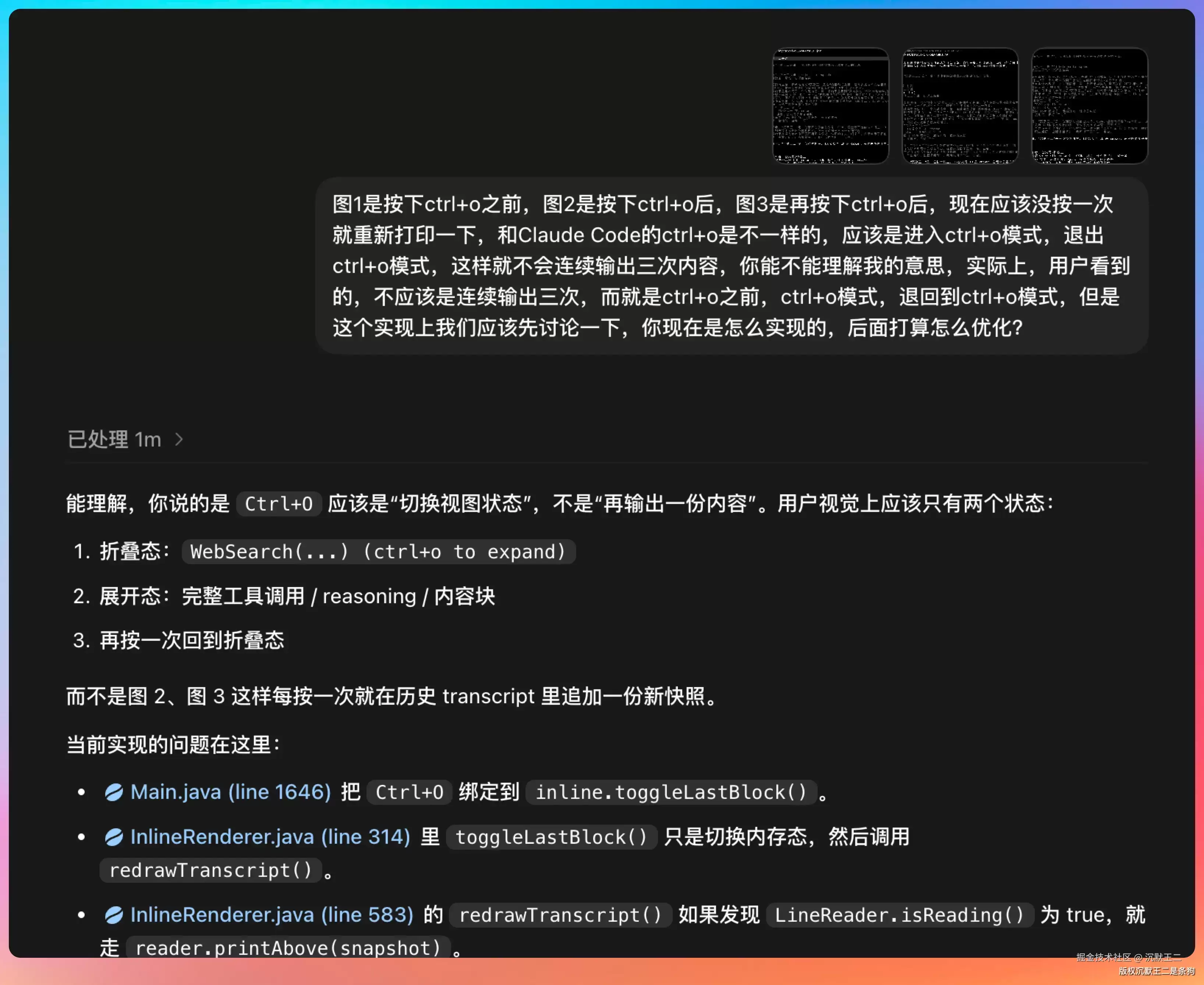The height and width of the screenshot is (985, 1204).
Task: Click the user message bubble text
Action: point(731,266)
